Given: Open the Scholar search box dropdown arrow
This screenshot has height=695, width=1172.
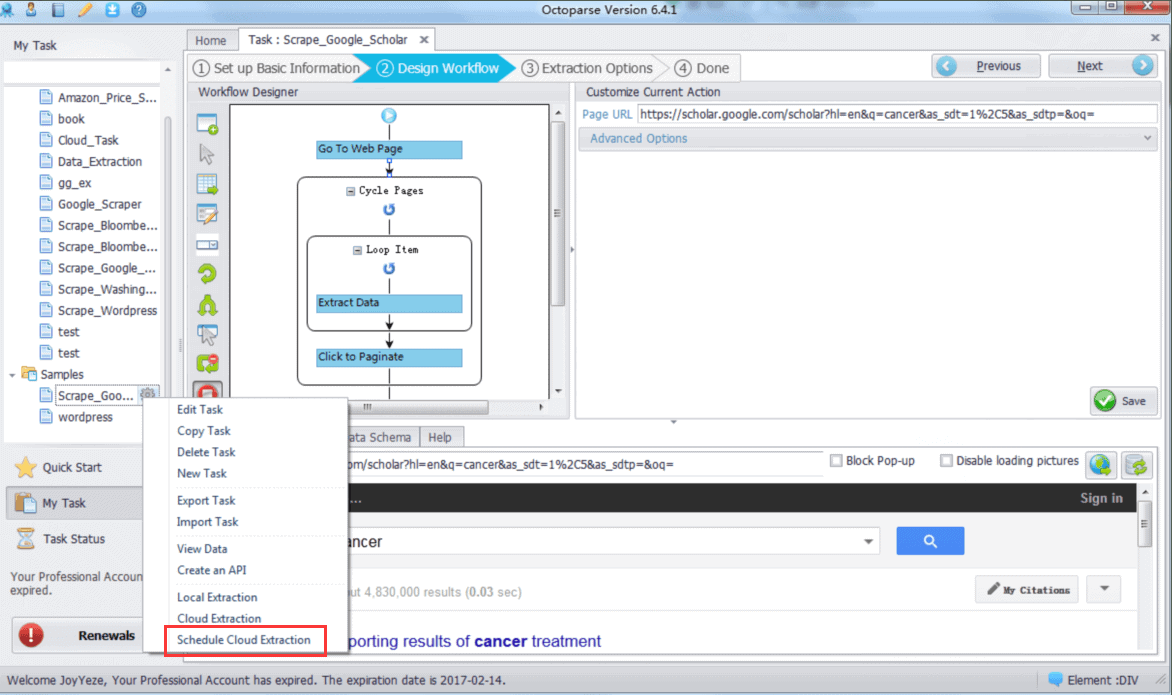Looking at the screenshot, I should coord(868,542).
